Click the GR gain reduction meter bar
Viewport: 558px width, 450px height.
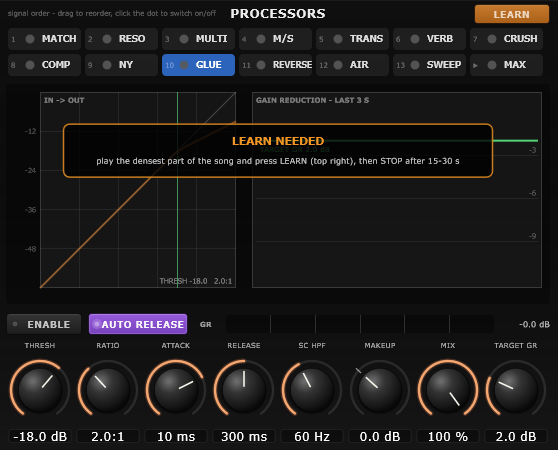tap(360, 324)
